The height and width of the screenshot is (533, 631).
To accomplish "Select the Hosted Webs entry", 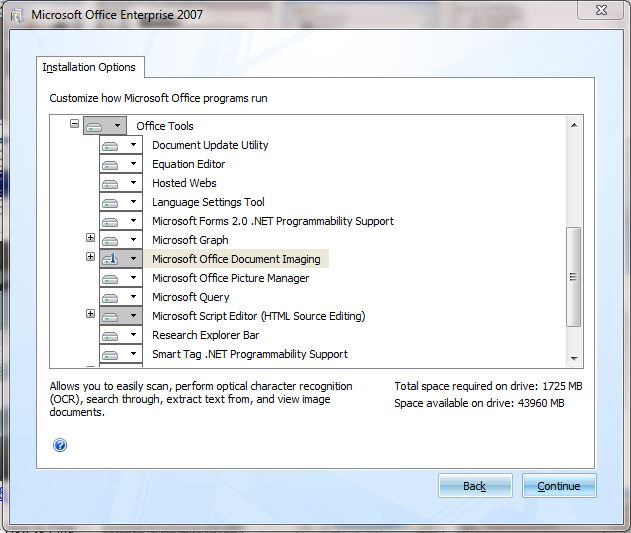I will (184, 183).
